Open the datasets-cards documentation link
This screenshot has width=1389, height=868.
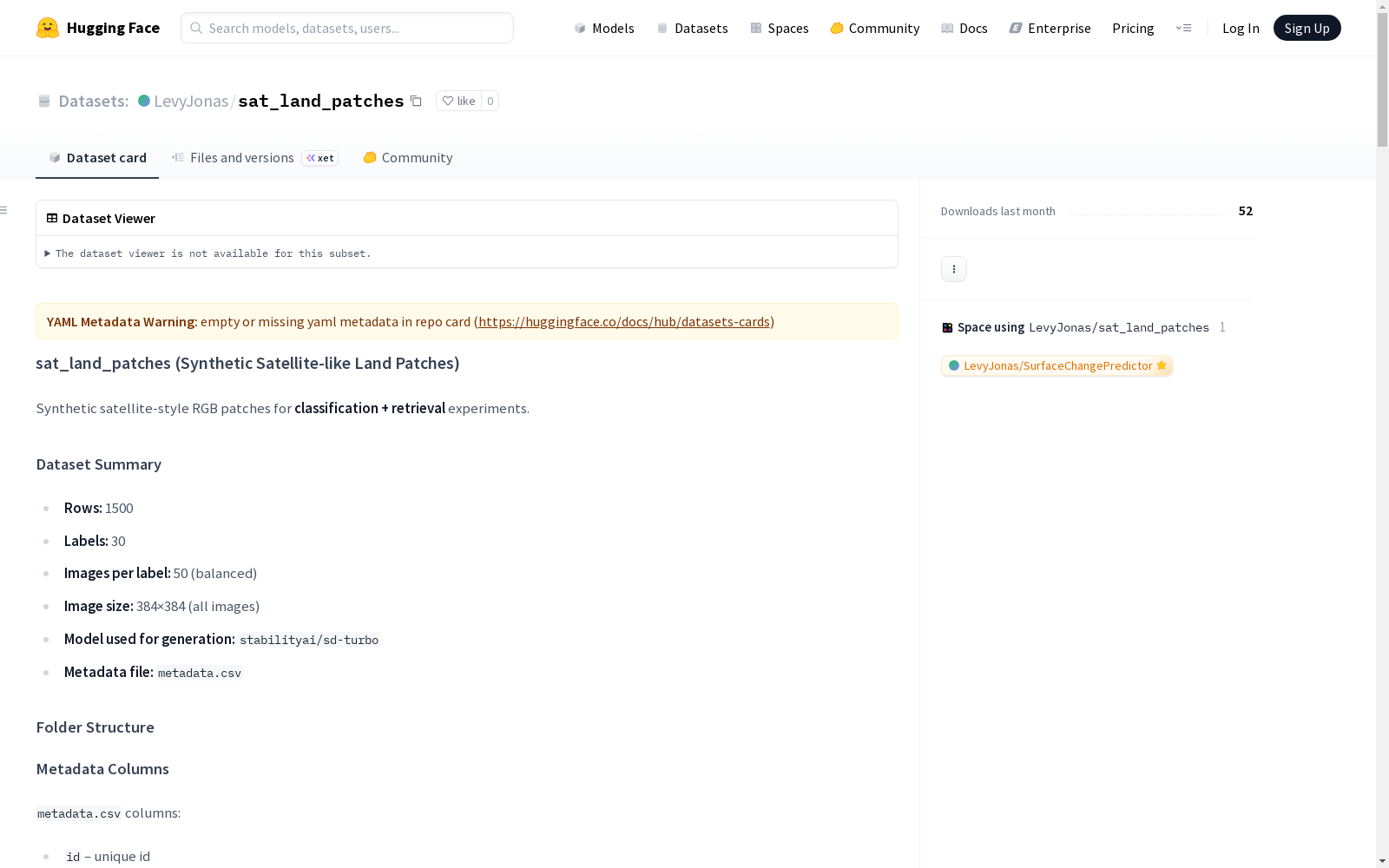coord(624,321)
